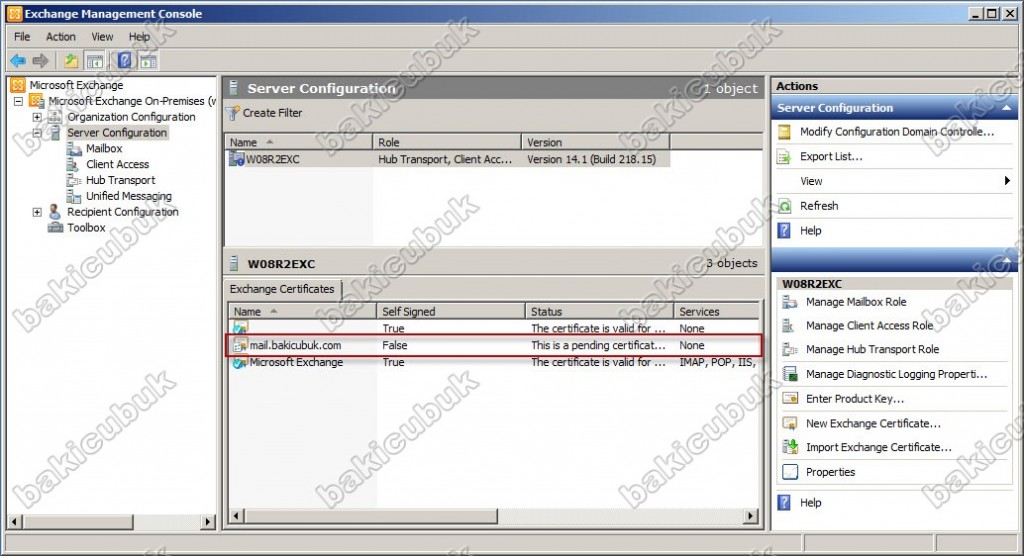Select Hub Transport in the tree
Image resolution: width=1024 pixels, height=556 pixels.
click(x=121, y=180)
